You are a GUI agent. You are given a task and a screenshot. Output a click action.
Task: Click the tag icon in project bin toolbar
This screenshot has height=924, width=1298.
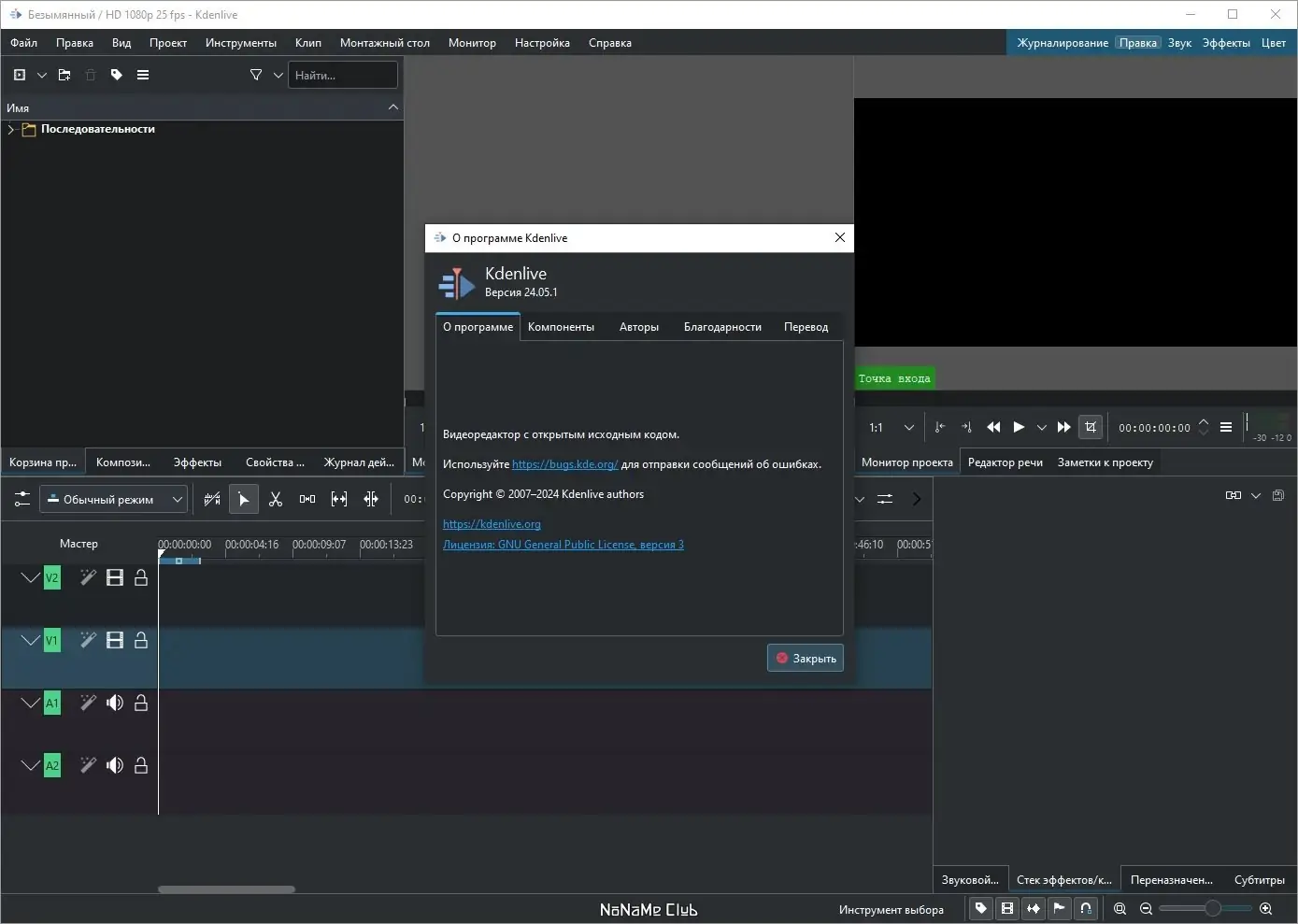tap(117, 75)
